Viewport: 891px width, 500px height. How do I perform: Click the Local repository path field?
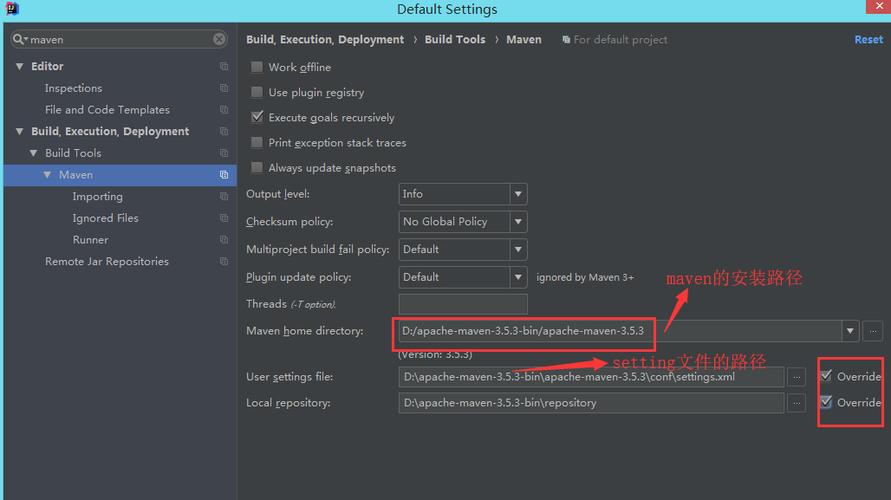point(591,403)
